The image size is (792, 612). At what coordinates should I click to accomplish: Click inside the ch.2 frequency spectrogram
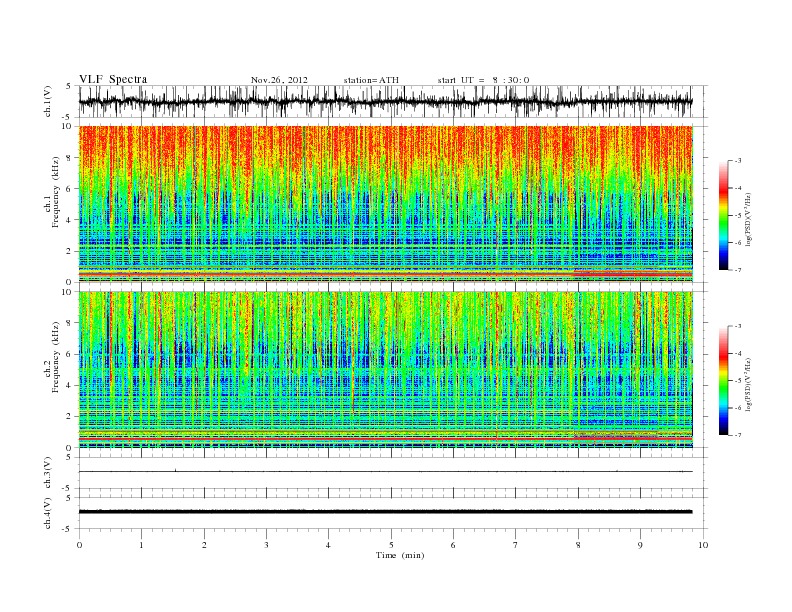[x=385, y=370]
